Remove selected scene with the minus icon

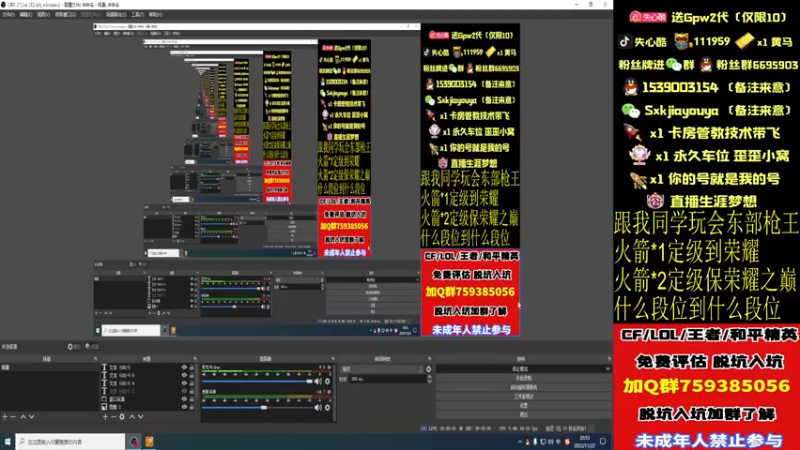coord(14,417)
